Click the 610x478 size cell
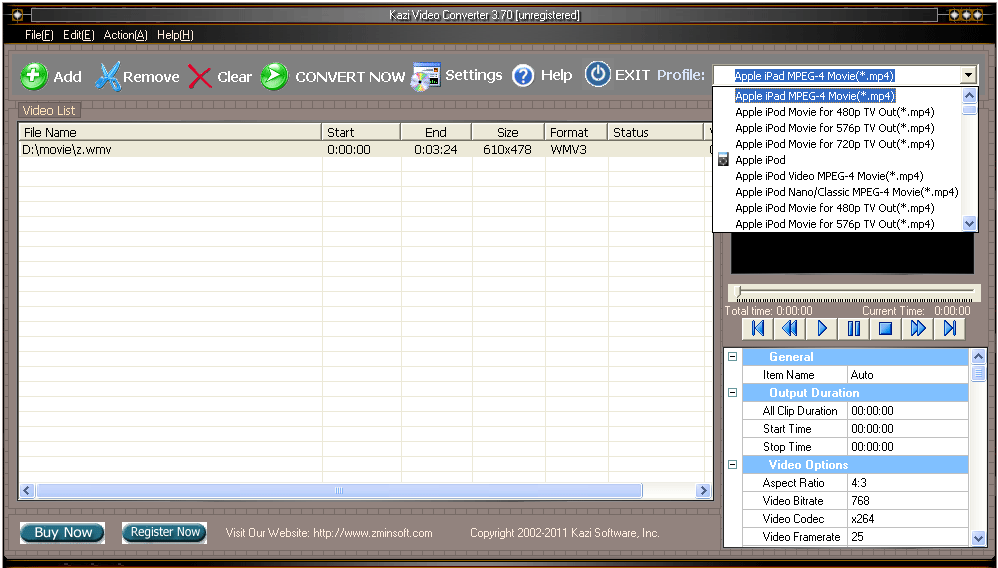The image size is (998, 568). (x=507, y=150)
